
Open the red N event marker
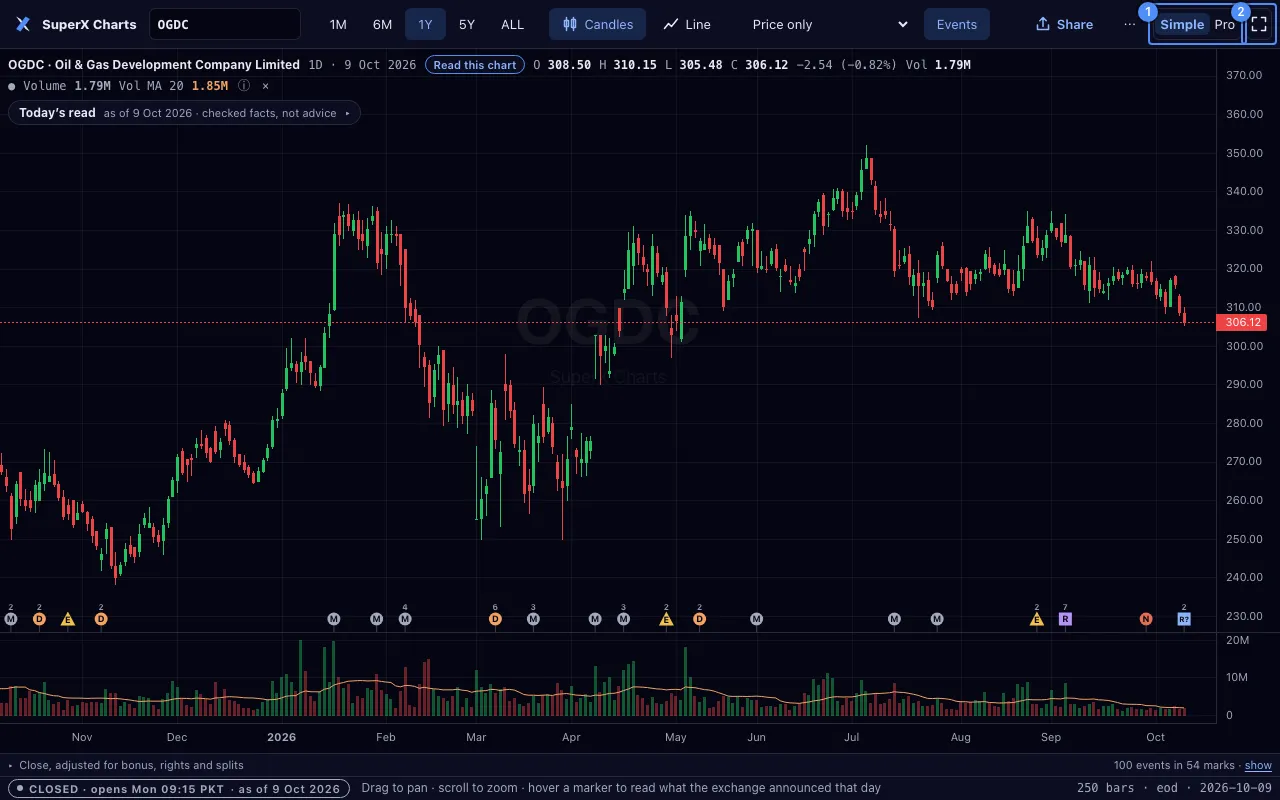1146,619
